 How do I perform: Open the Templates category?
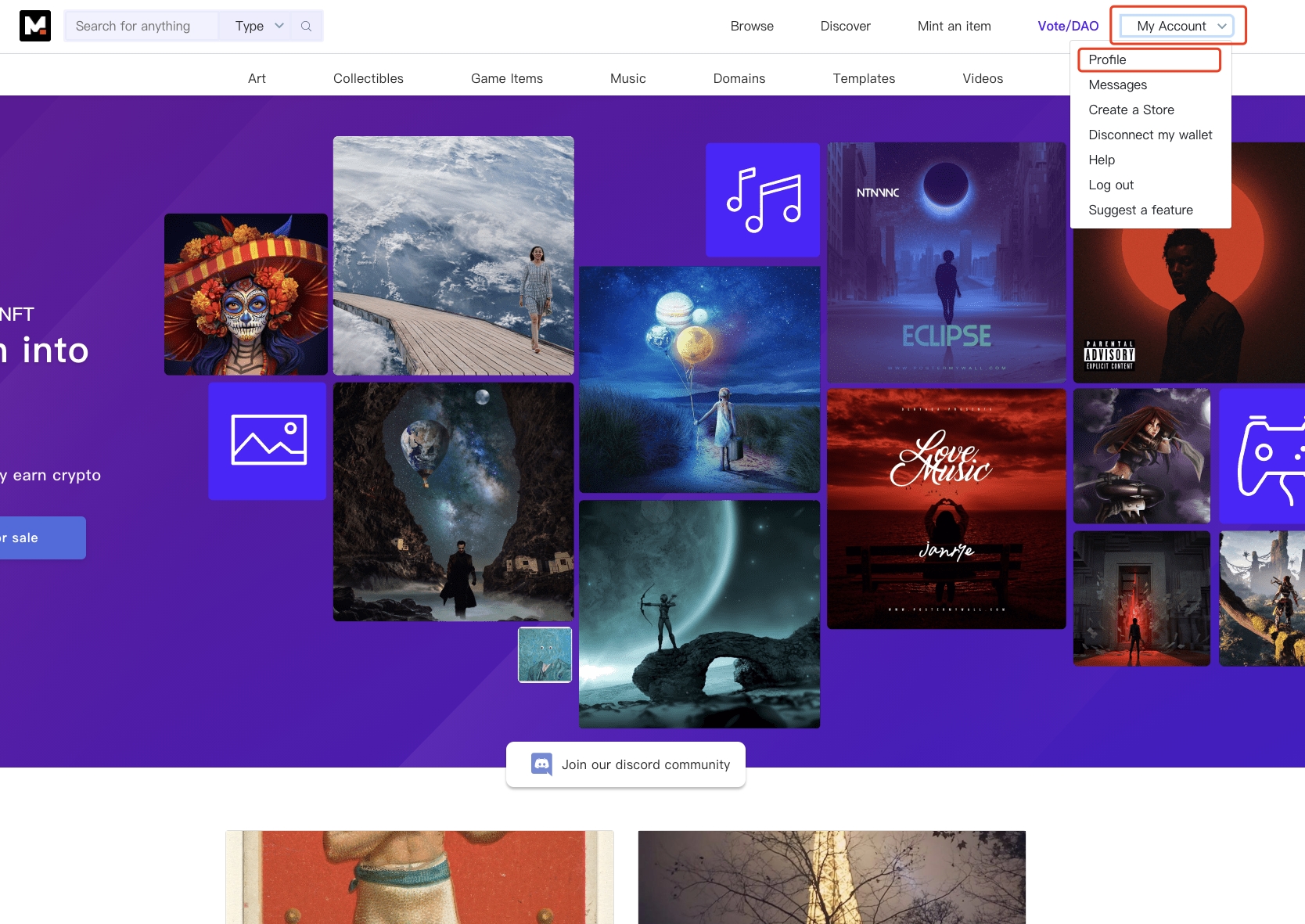coord(864,78)
